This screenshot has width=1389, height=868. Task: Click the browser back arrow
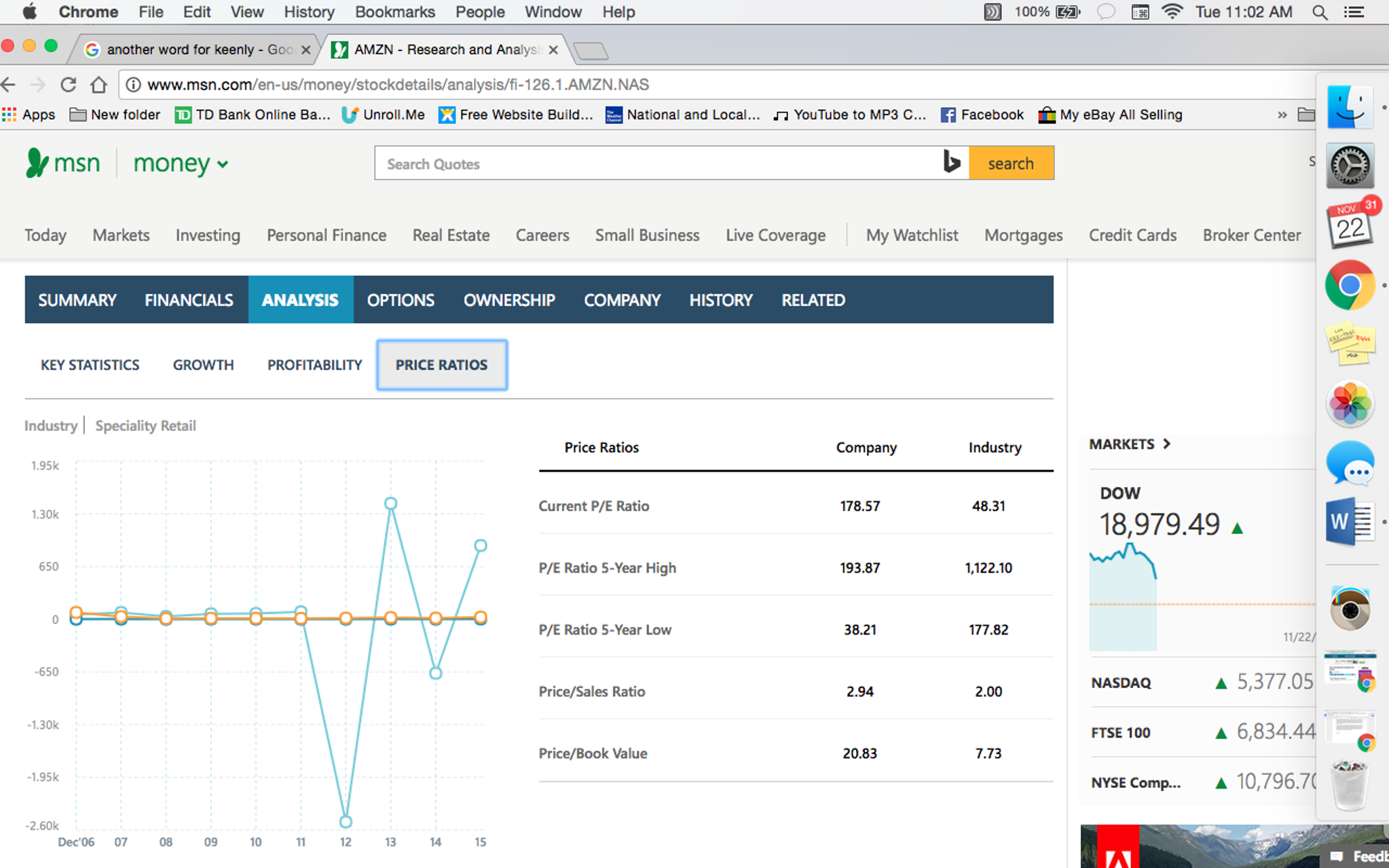[9, 85]
